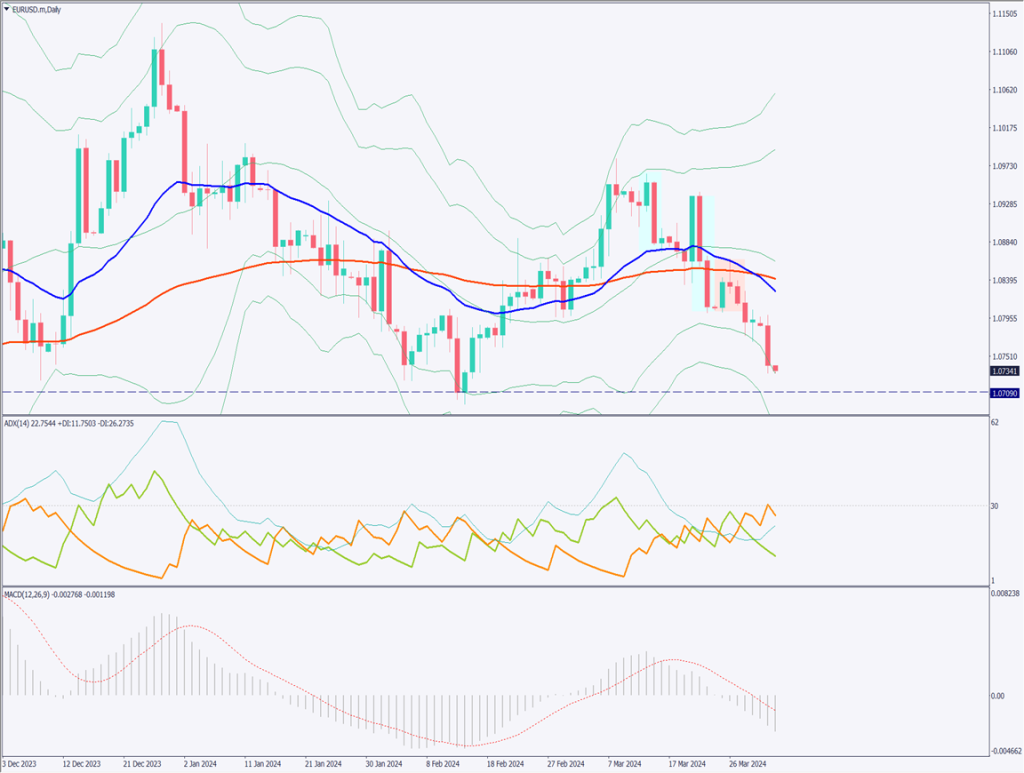Click the ADX scale level 30 label

pyautogui.click(x=997, y=506)
